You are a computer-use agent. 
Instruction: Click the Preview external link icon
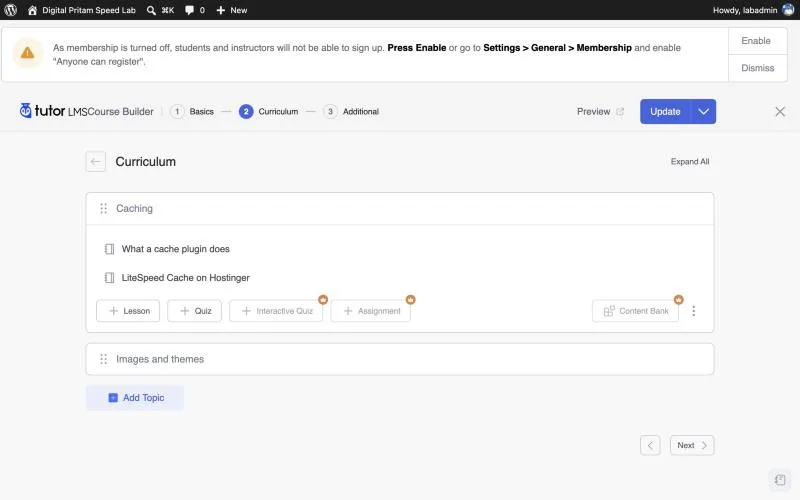click(620, 111)
